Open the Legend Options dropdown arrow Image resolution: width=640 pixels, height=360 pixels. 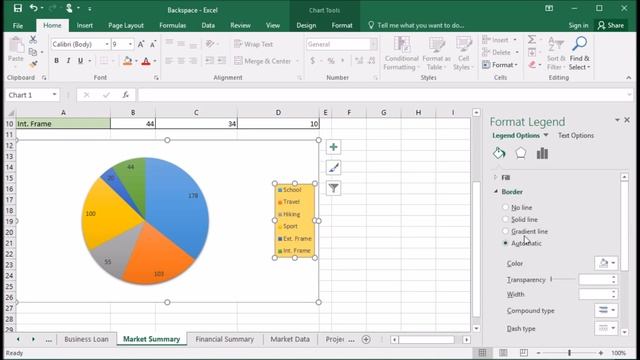tap(546, 135)
